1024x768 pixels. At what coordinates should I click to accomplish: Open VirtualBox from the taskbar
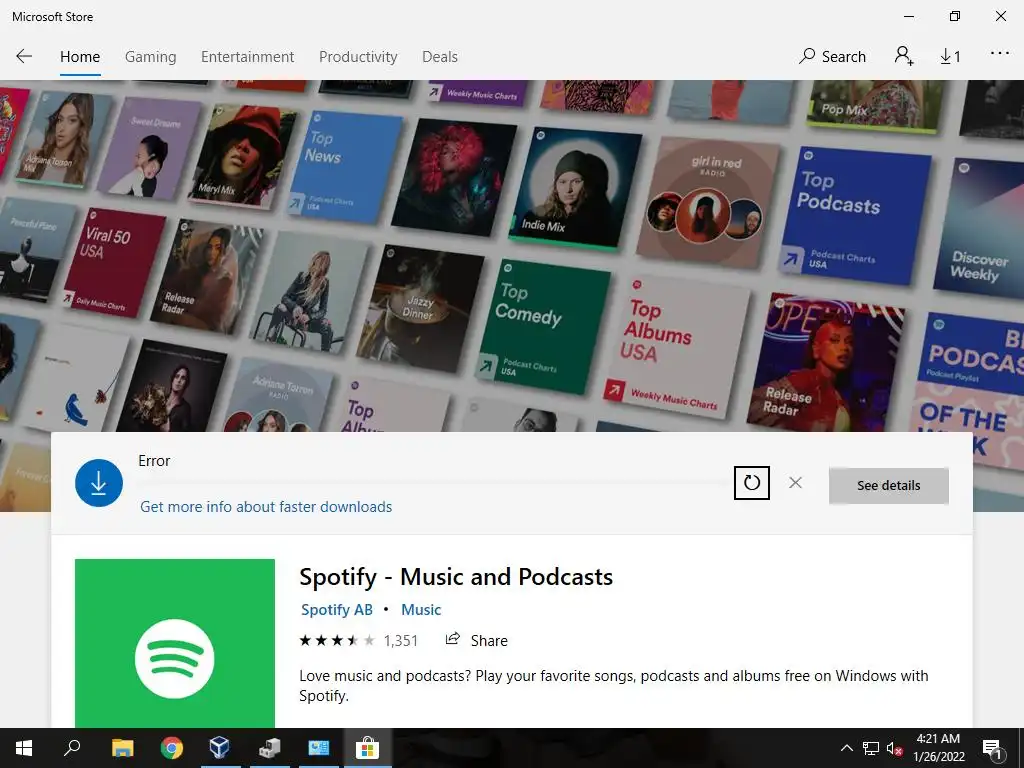220,748
